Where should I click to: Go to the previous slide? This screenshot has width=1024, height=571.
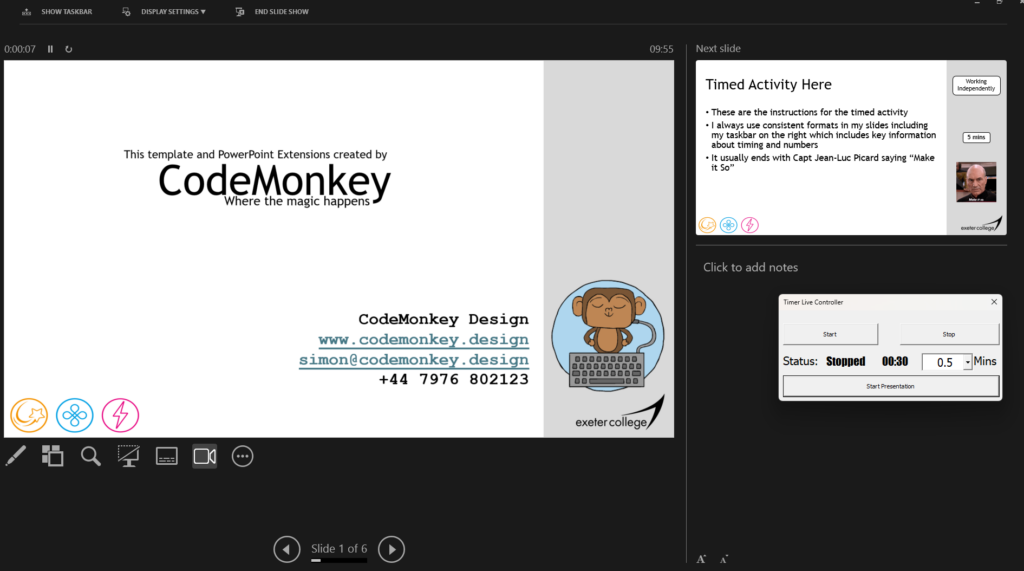tap(287, 549)
